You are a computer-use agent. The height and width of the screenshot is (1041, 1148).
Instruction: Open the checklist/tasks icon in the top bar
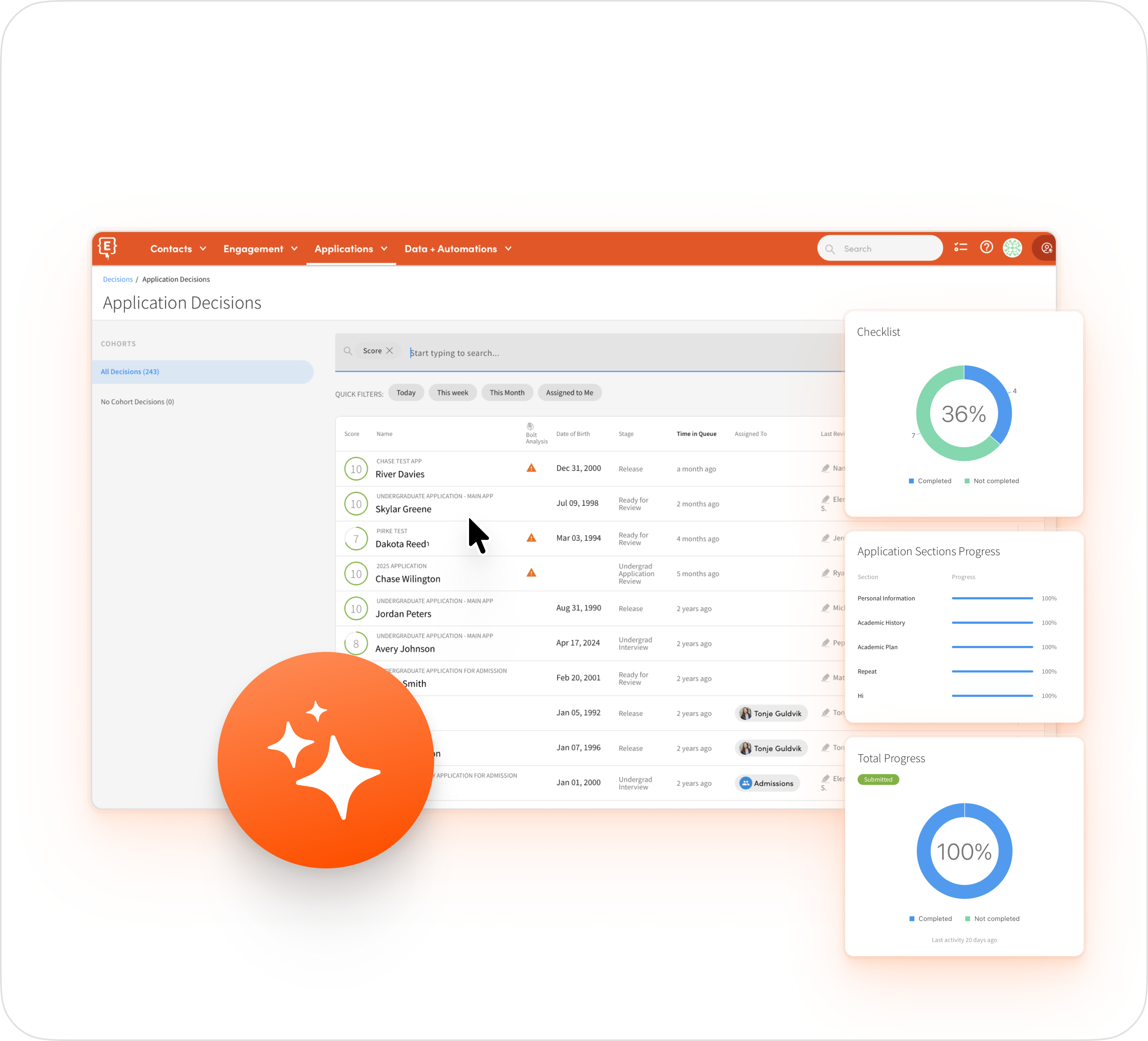pyautogui.click(x=961, y=247)
